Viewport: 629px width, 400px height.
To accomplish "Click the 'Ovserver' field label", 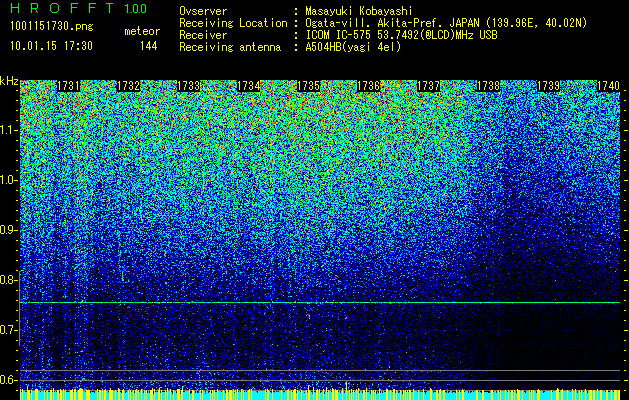I will point(203,11).
